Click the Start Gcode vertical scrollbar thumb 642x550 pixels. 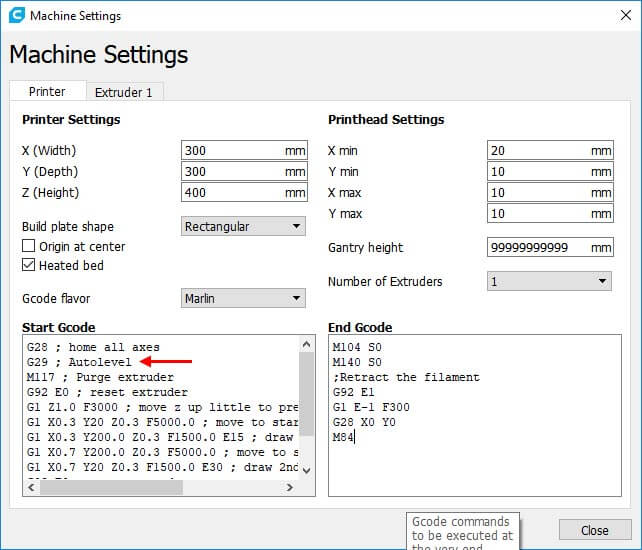[x=306, y=394]
